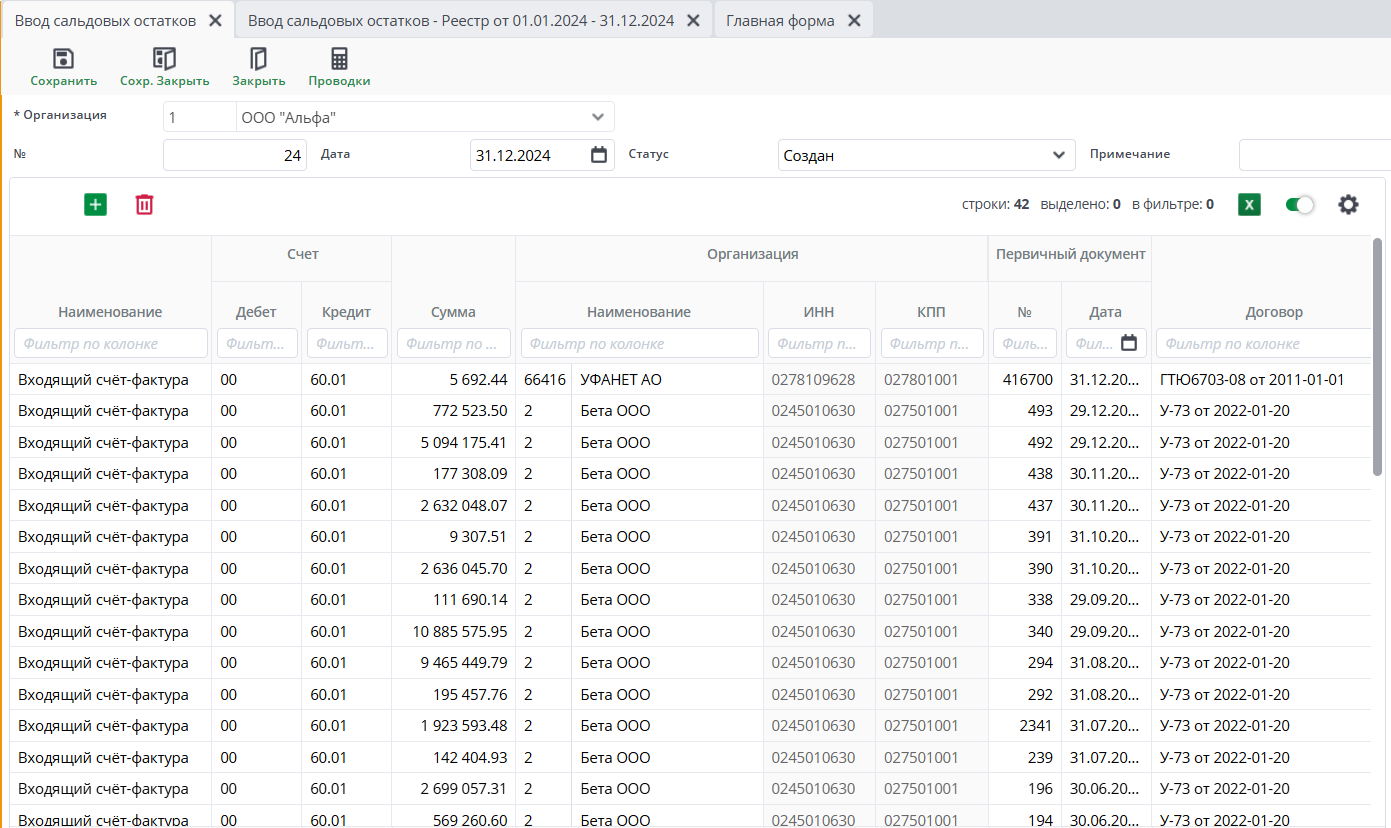Export table using green Excel icon
The width and height of the screenshot is (1391, 828).
click(1249, 205)
